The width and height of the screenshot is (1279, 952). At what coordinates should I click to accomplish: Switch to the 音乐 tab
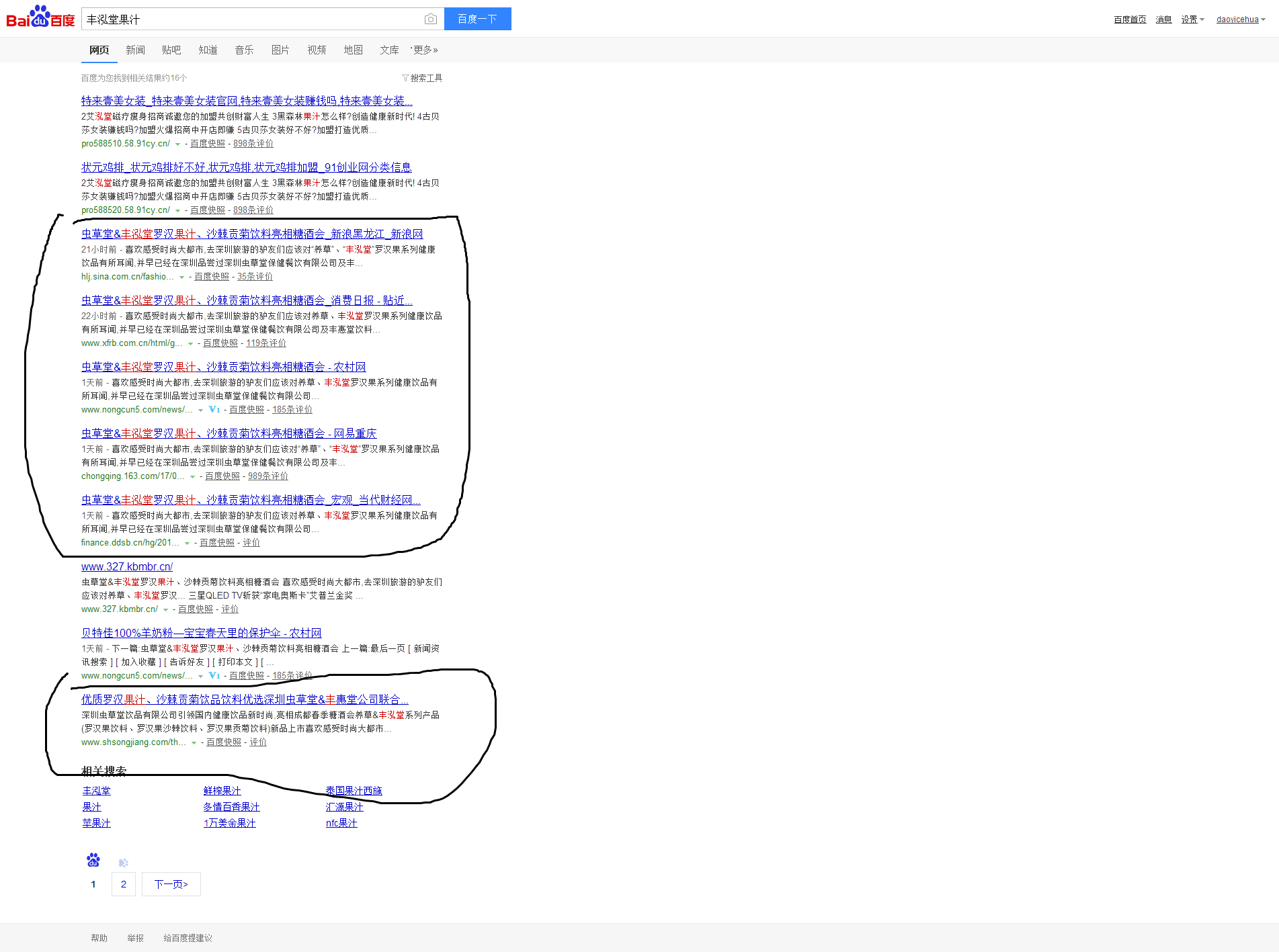[x=245, y=50]
